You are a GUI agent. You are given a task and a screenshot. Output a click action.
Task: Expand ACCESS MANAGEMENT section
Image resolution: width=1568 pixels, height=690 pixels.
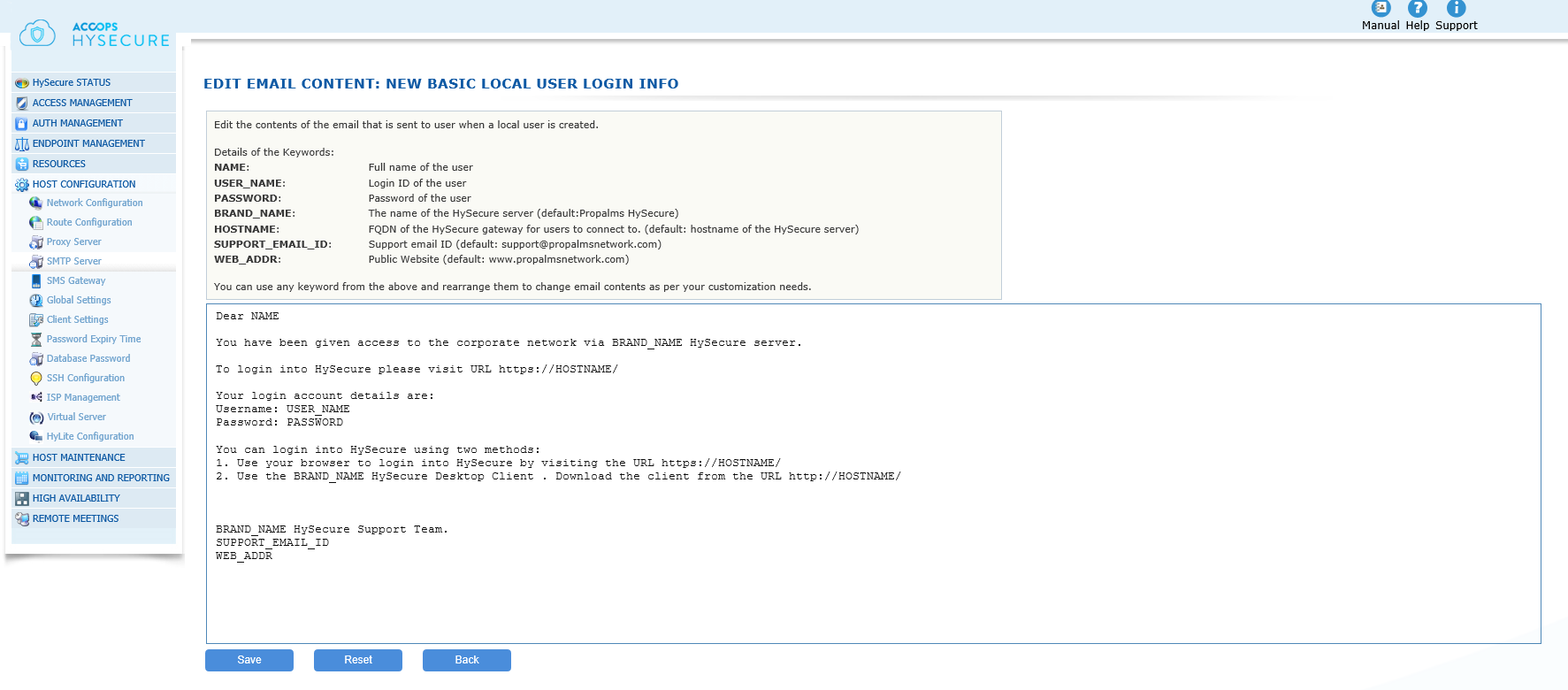click(94, 103)
